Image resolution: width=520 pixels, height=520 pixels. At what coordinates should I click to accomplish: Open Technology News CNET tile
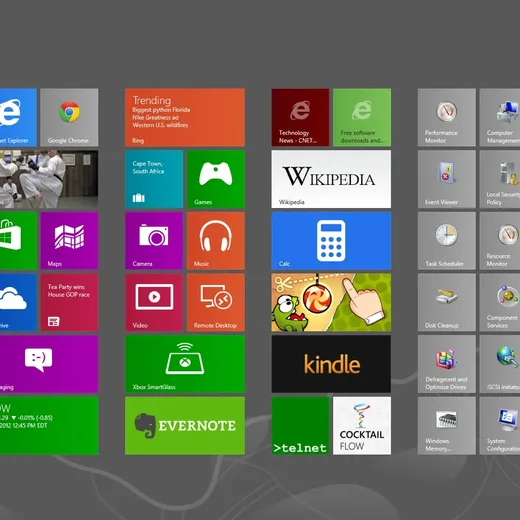[300, 117]
